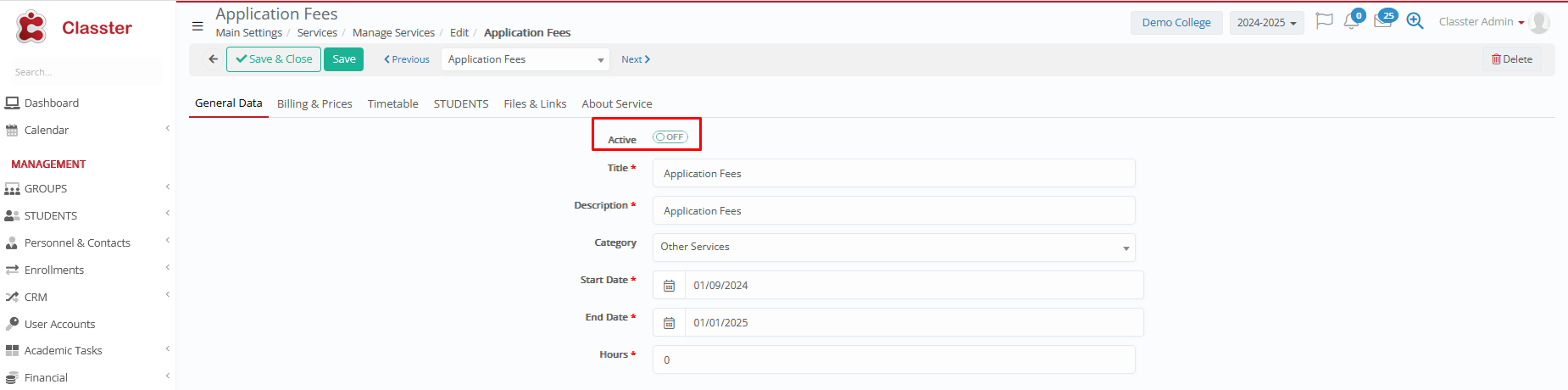Open the Application Fees service selector
This screenshot has height=390, width=1568.
tap(525, 59)
